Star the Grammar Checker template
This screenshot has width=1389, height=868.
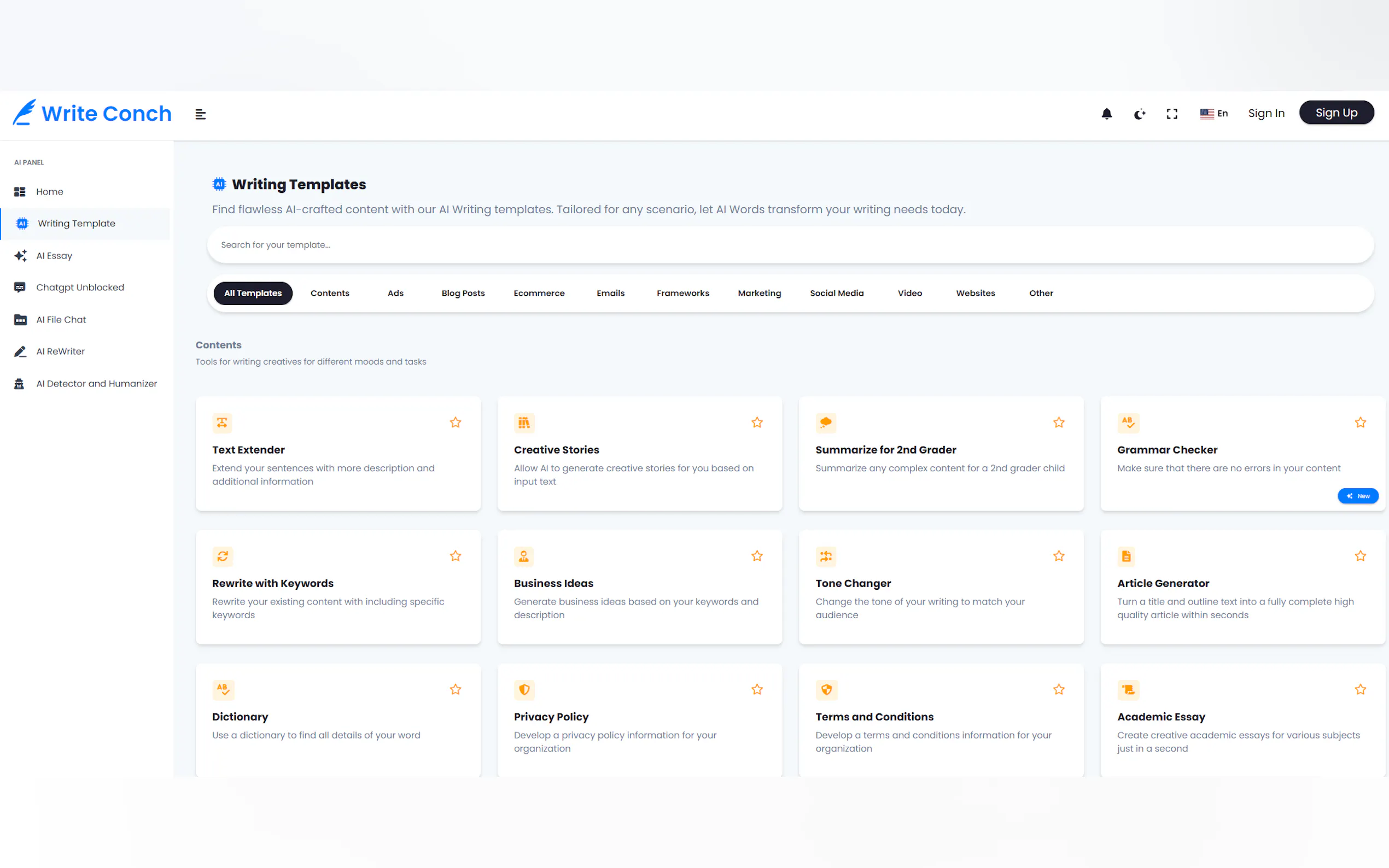[x=1360, y=423]
